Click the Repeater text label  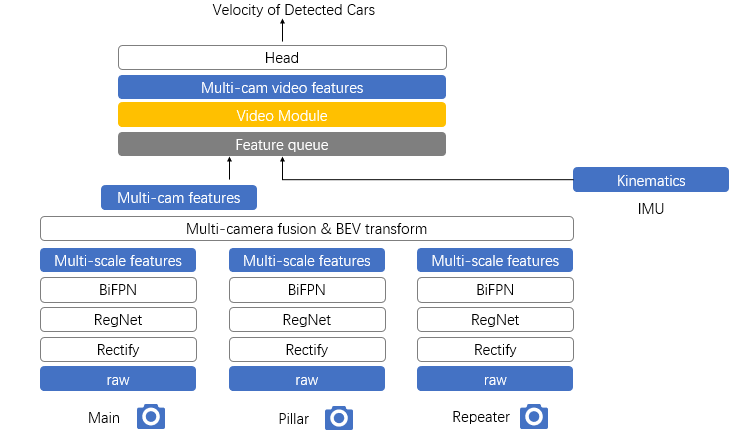point(480,417)
